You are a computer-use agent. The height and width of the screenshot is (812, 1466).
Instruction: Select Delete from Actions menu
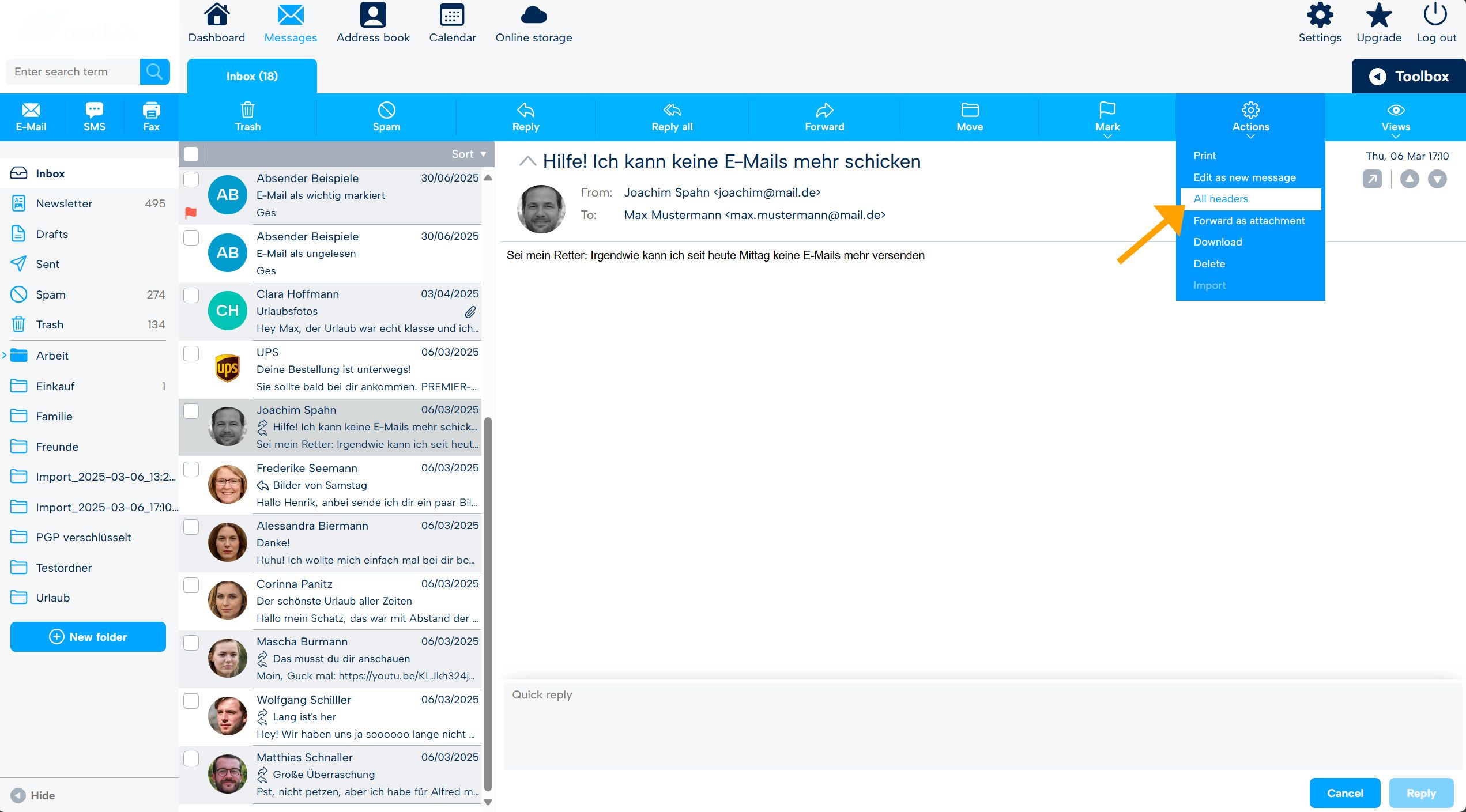[x=1209, y=264]
